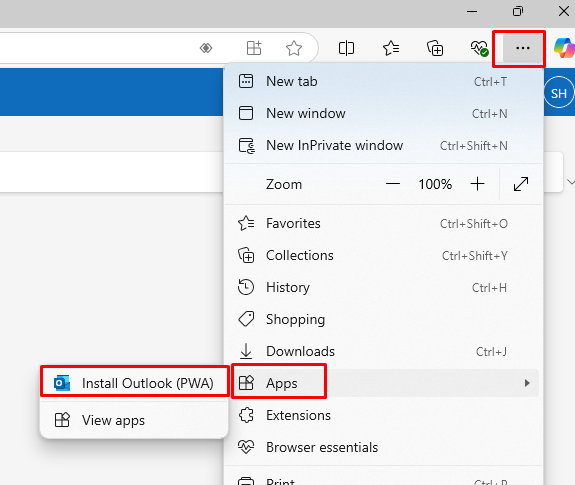Viewport: 575px width, 485px height.
Task: Open Browser essentials menu entry
Action: (x=384, y=447)
